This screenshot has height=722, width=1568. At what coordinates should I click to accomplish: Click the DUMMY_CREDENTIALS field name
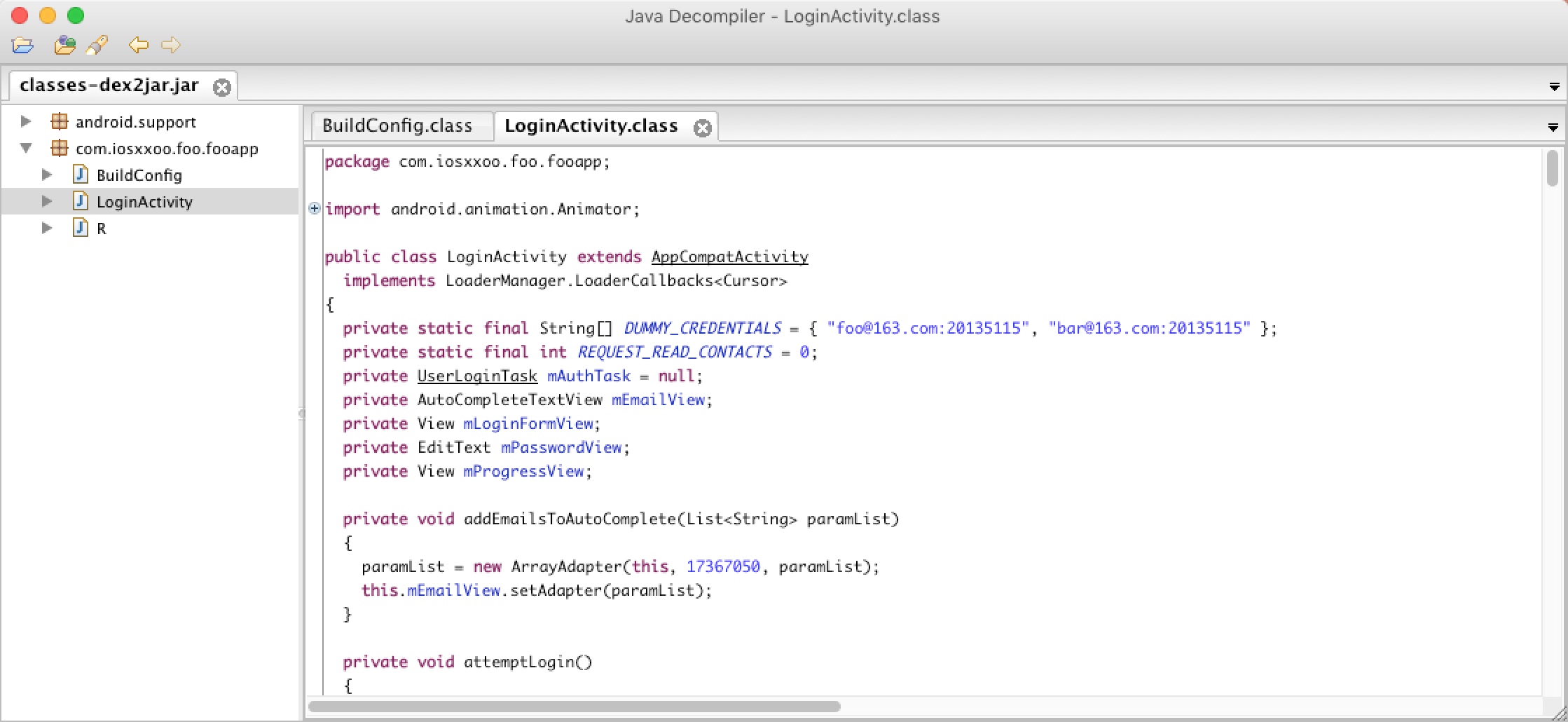(702, 328)
